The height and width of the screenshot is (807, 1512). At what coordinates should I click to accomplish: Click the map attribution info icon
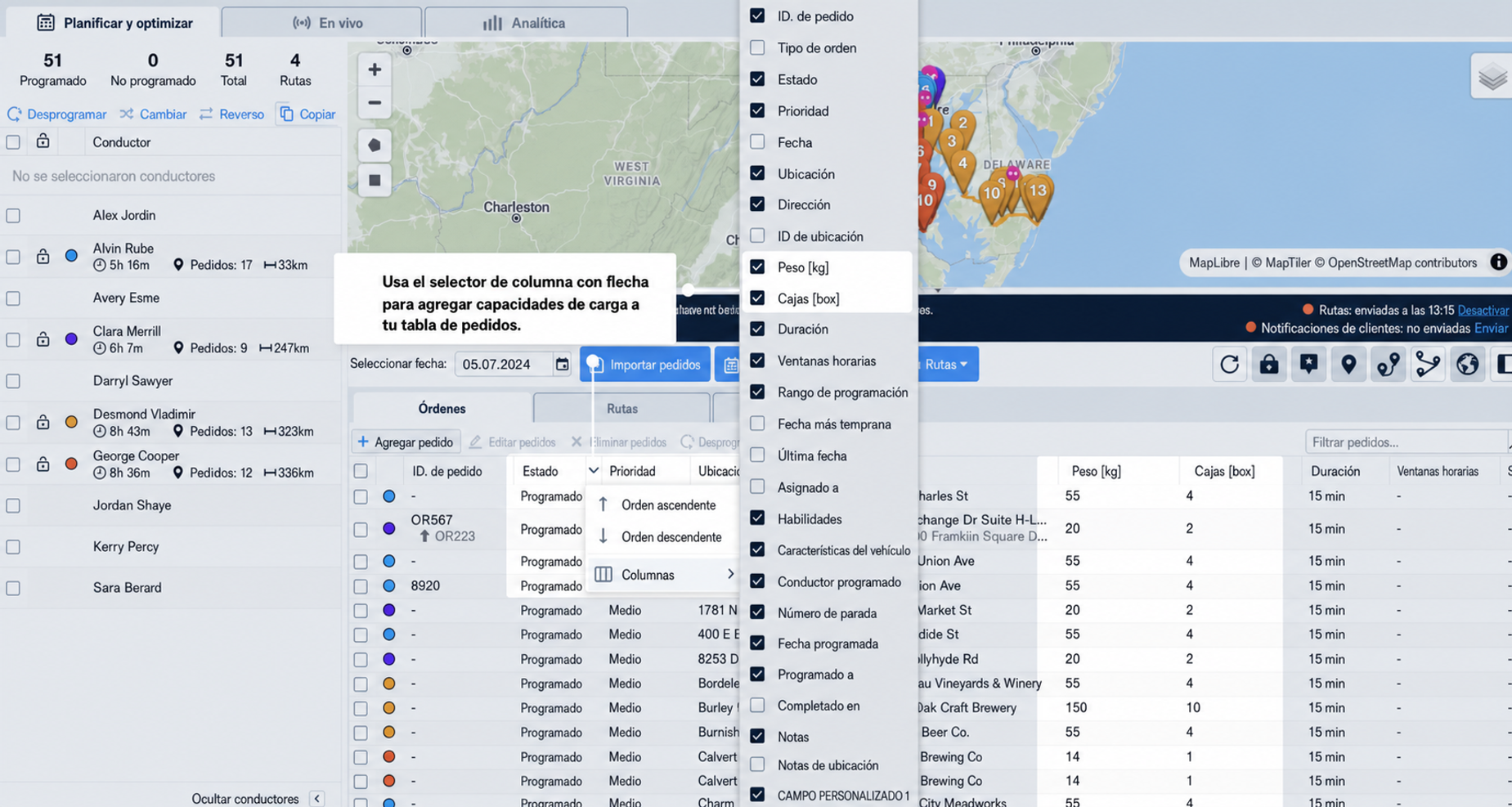(x=1498, y=262)
